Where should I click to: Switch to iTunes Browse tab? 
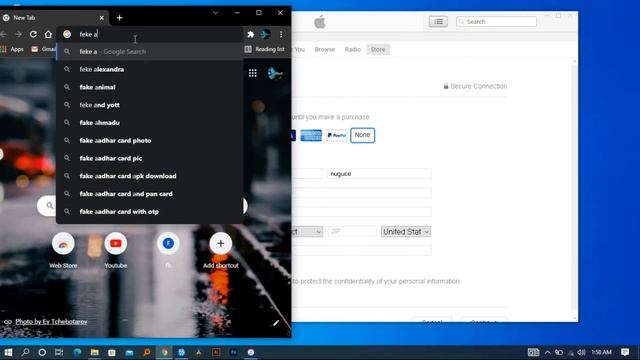tap(324, 49)
